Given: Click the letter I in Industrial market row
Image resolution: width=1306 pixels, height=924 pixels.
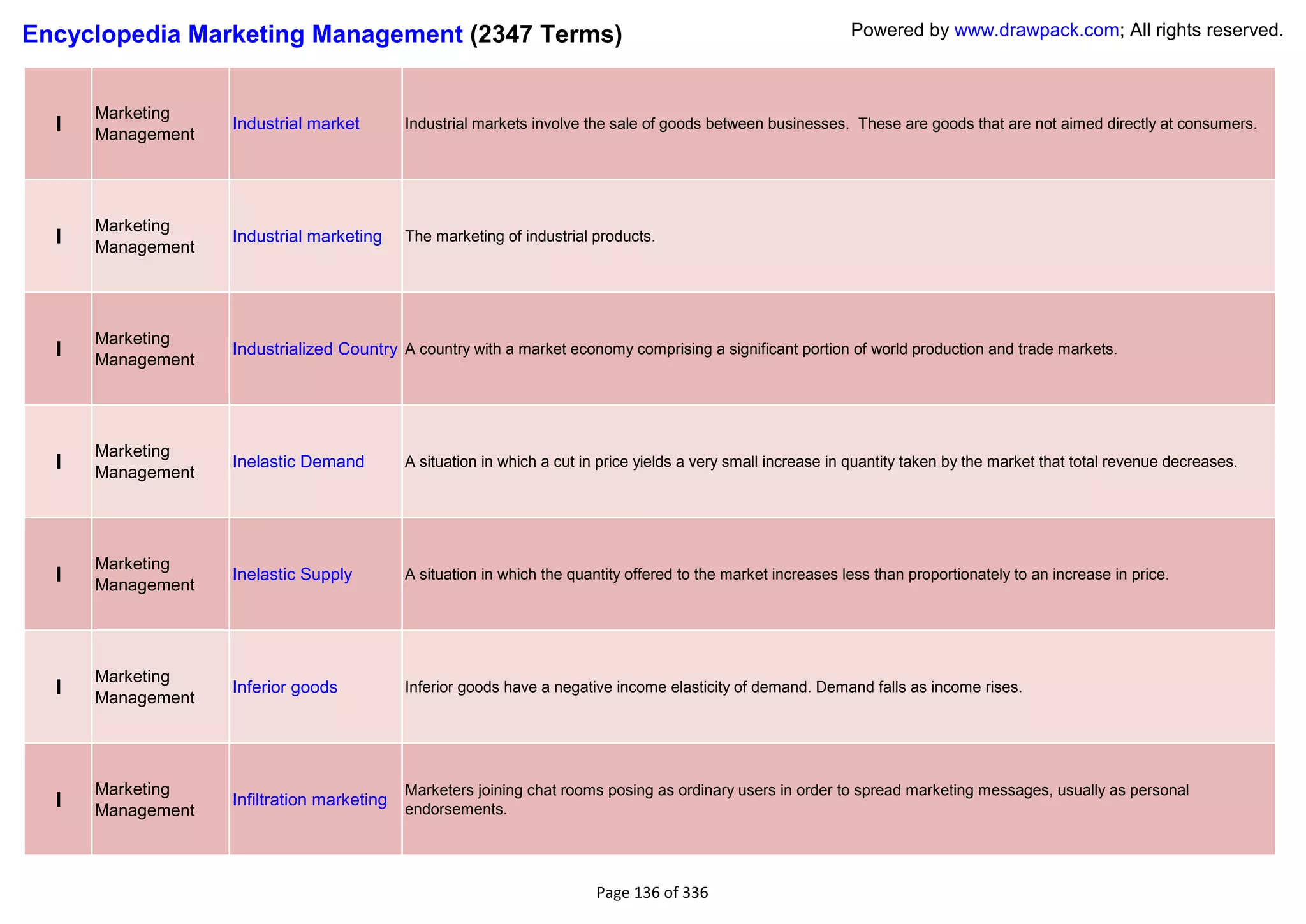Looking at the screenshot, I should pos(59,124).
